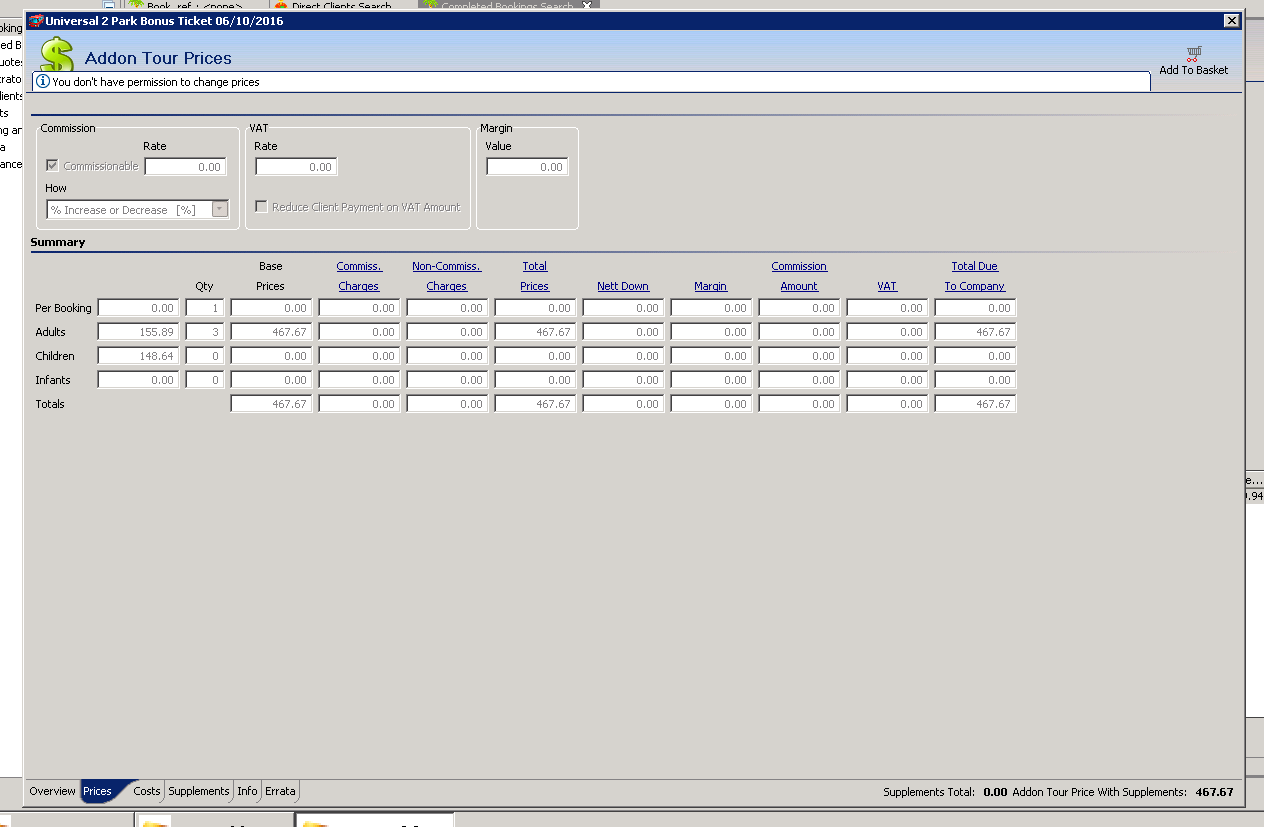
Task: Go to the Info tab
Action: [247, 791]
